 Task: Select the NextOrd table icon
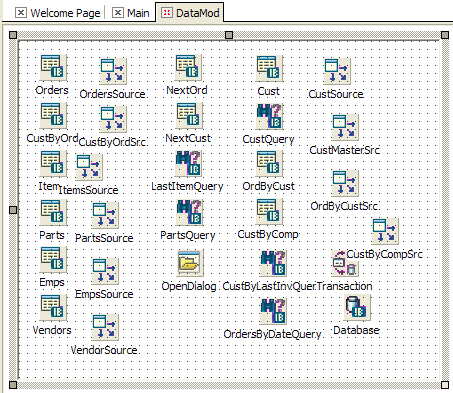tap(189, 68)
